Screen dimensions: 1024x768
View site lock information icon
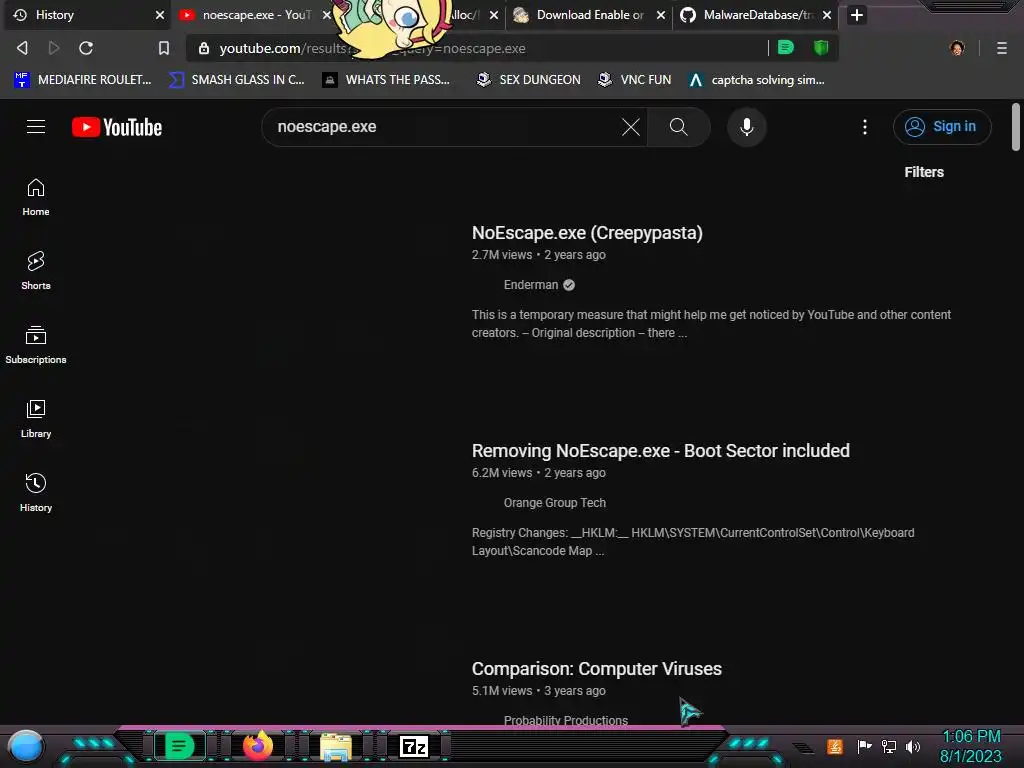(x=204, y=48)
